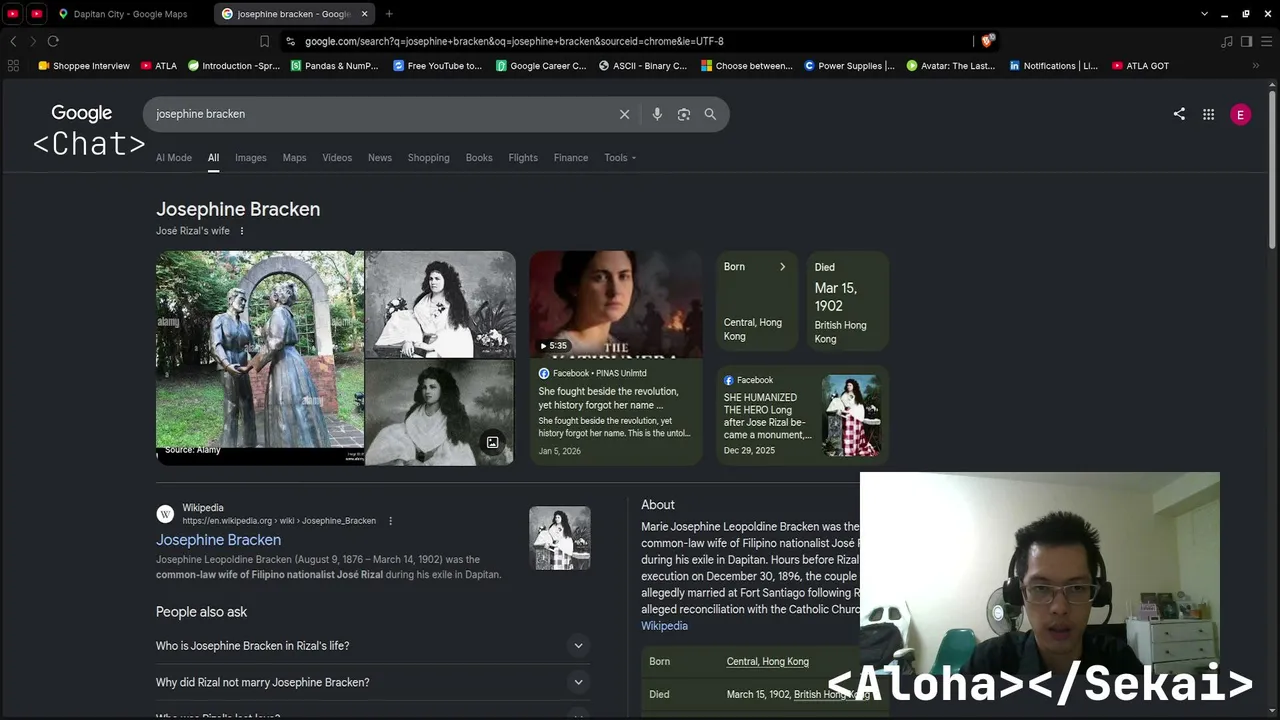Expand the Born card arrow
This screenshot has width=1280, height=720.
782,267
